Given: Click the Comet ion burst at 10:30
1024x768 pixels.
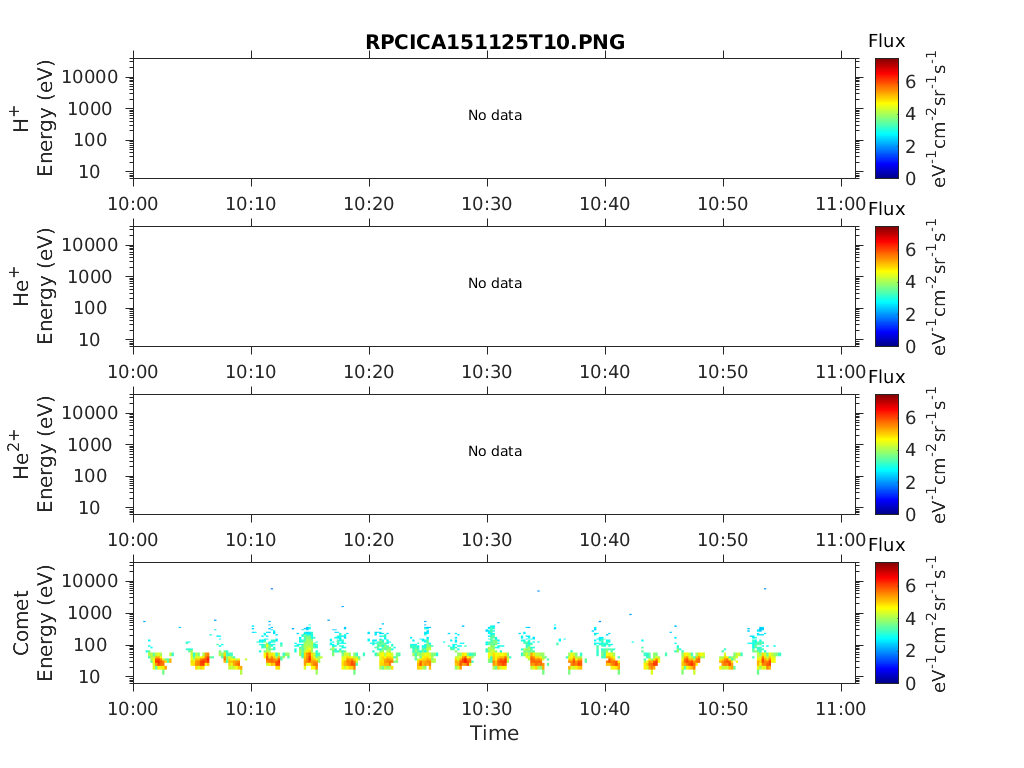Looking at the screenshot, I should pyautogui.click(x=496, y=650).
